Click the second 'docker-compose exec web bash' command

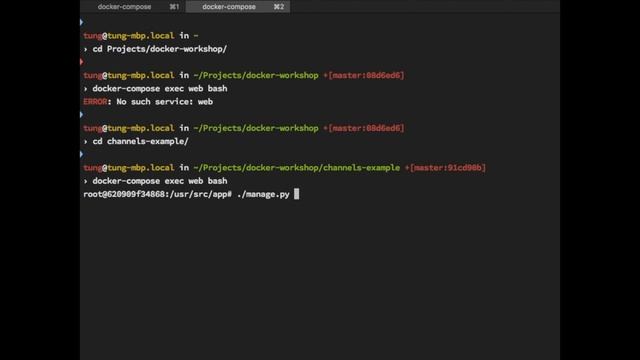[160, 181]
